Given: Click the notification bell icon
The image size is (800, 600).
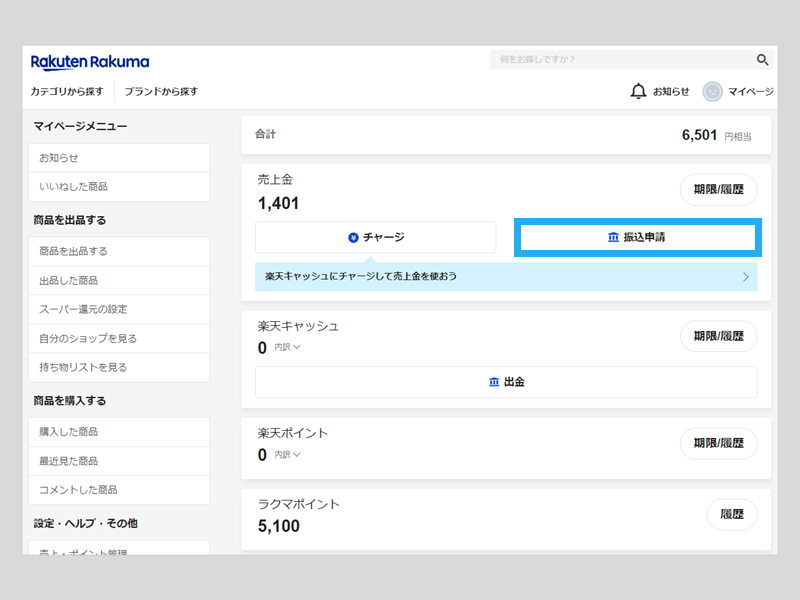Looking at the screenshot, I should (x=638, y=91).
